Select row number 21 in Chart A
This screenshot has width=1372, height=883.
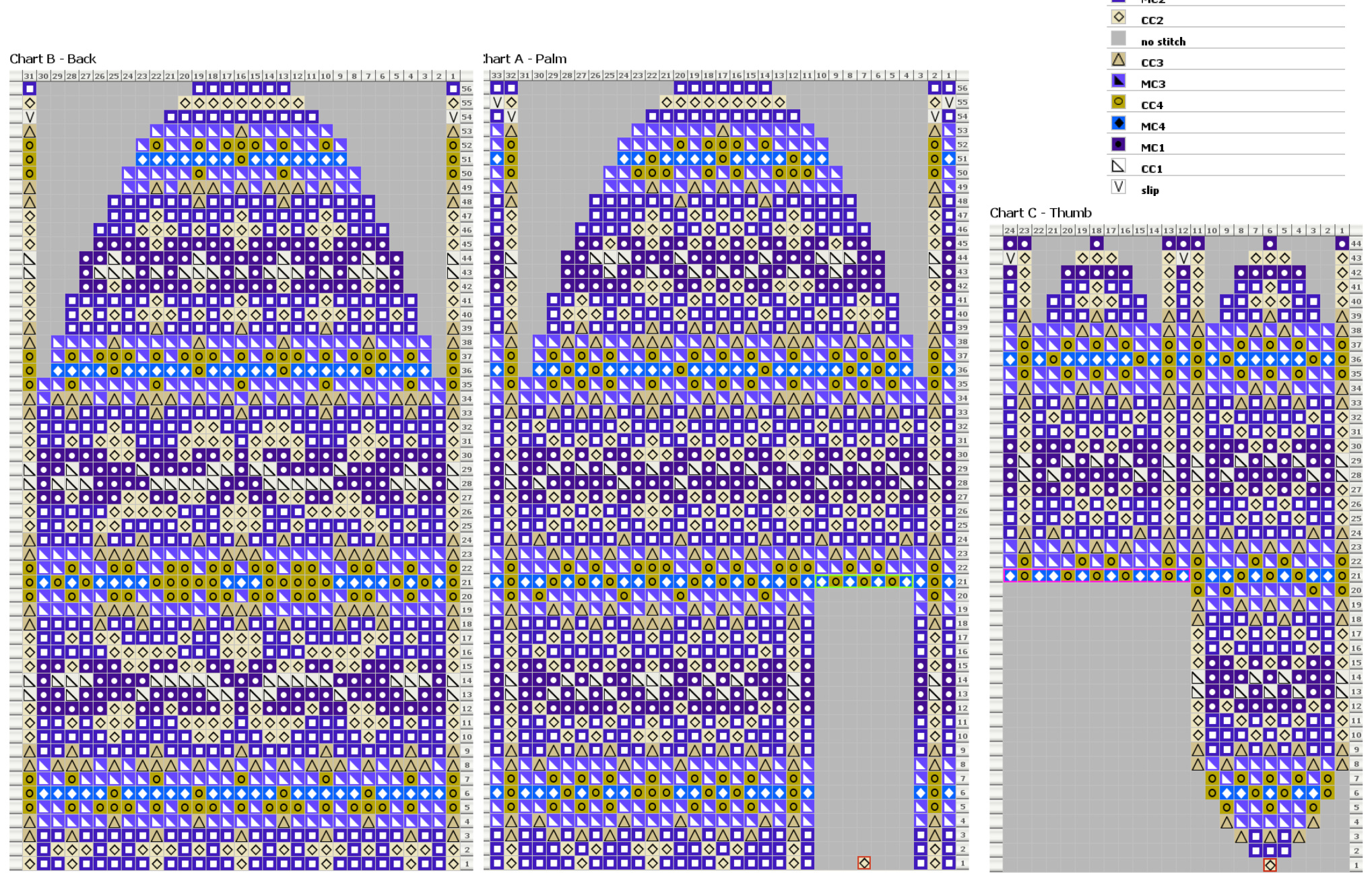click(x=962, y=582)
